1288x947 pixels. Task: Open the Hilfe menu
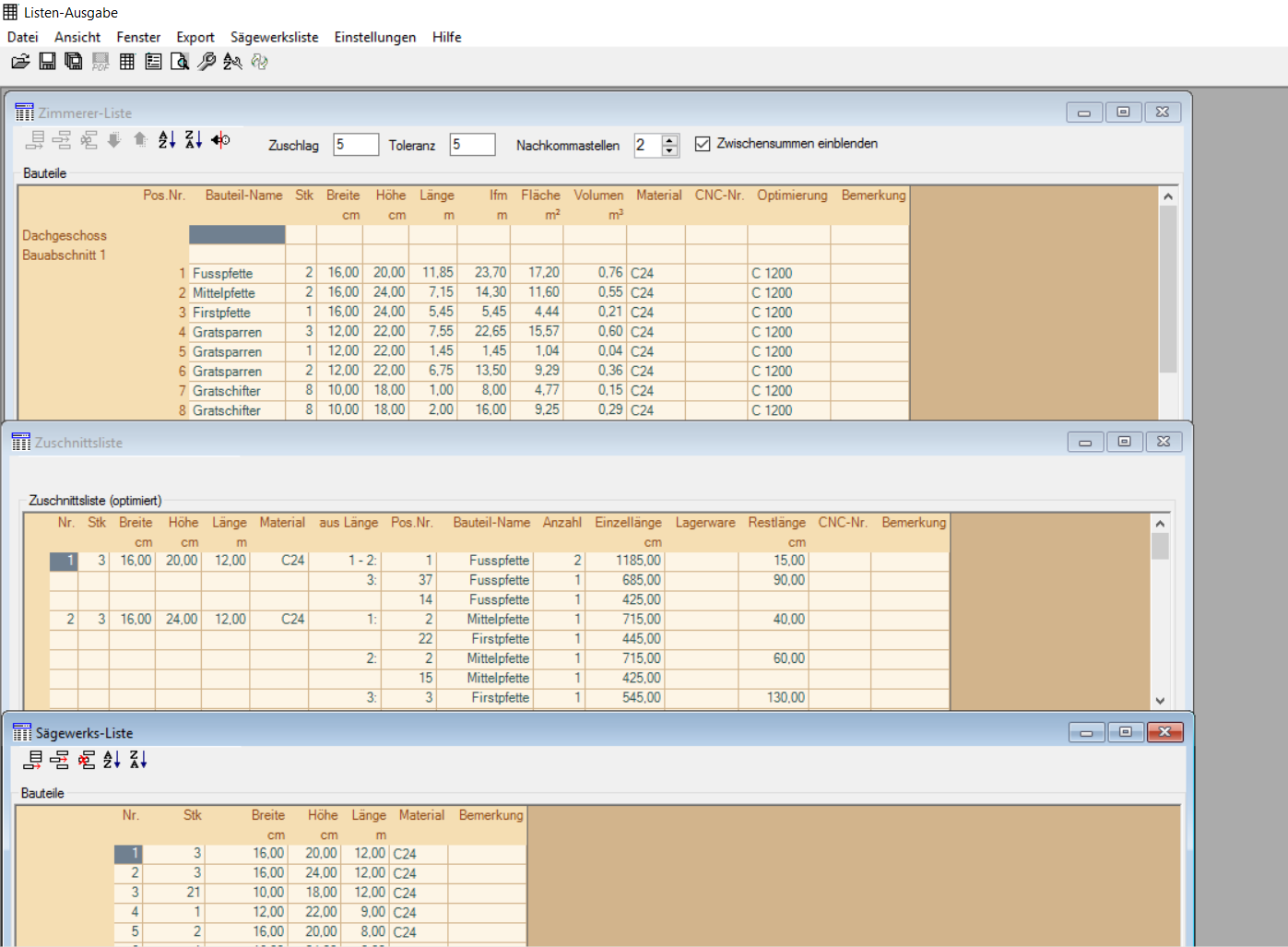tap(447, 37)
